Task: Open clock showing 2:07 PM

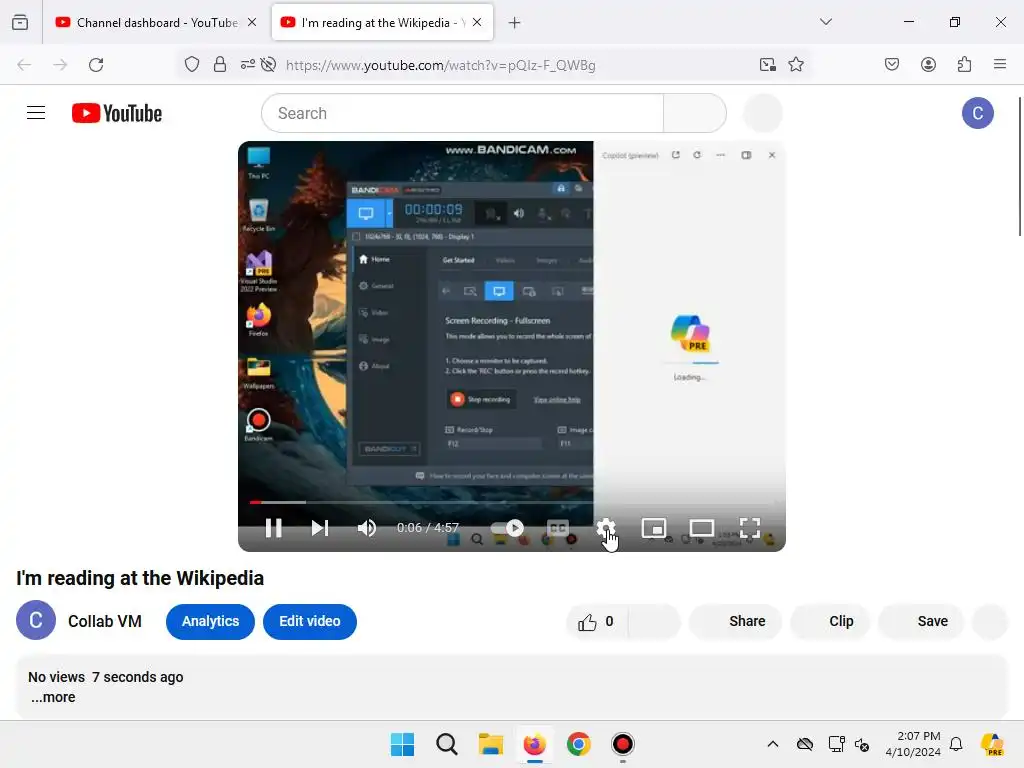Action: point(913,744)
